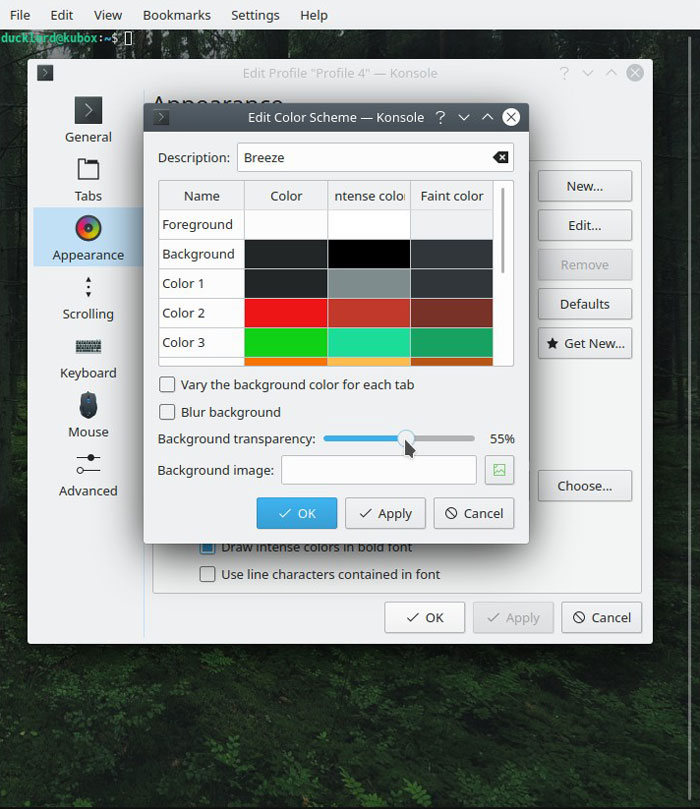Open the Bookmarks menu

point(176,15)
